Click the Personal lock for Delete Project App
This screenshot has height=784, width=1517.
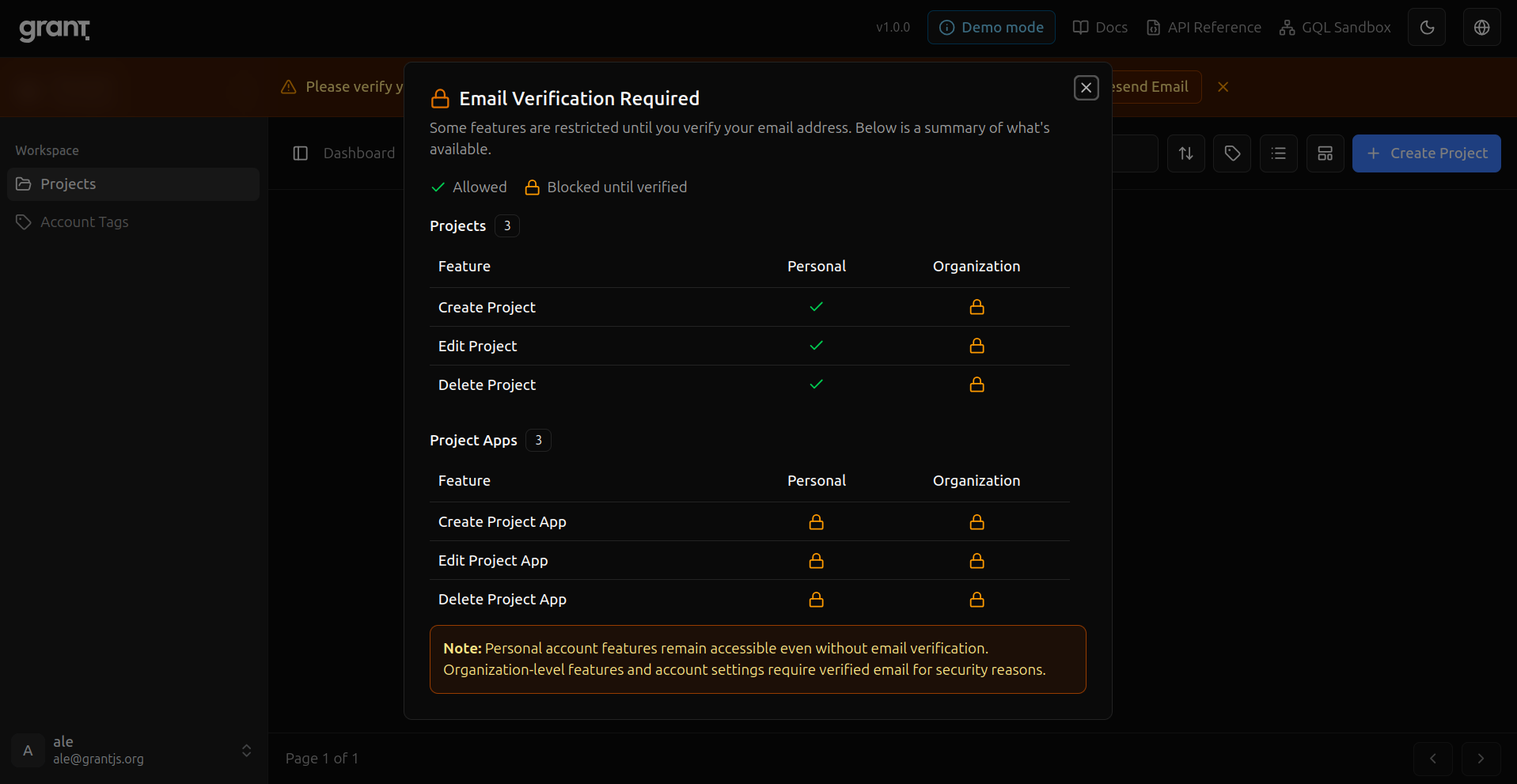pyautogui.click(x=816, y=600)
